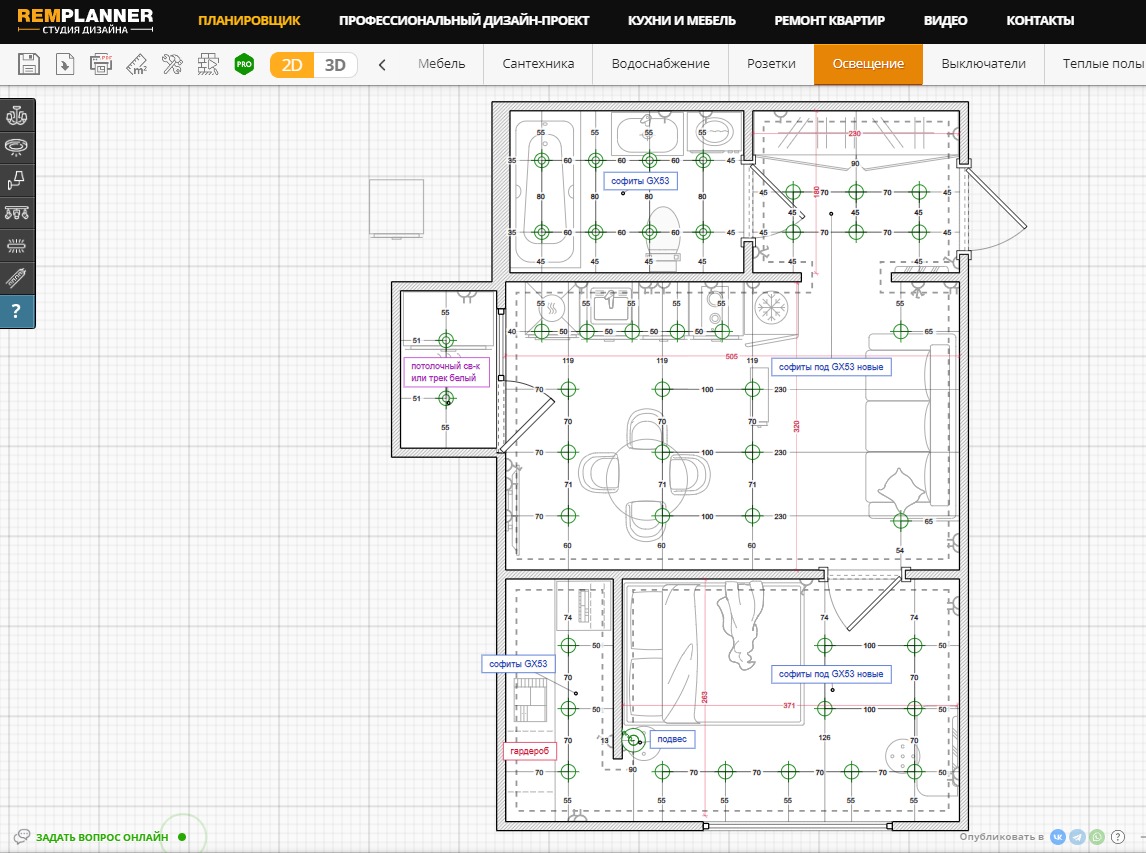Select the wardrobe label софиты GX53

[x=518, y=664]
